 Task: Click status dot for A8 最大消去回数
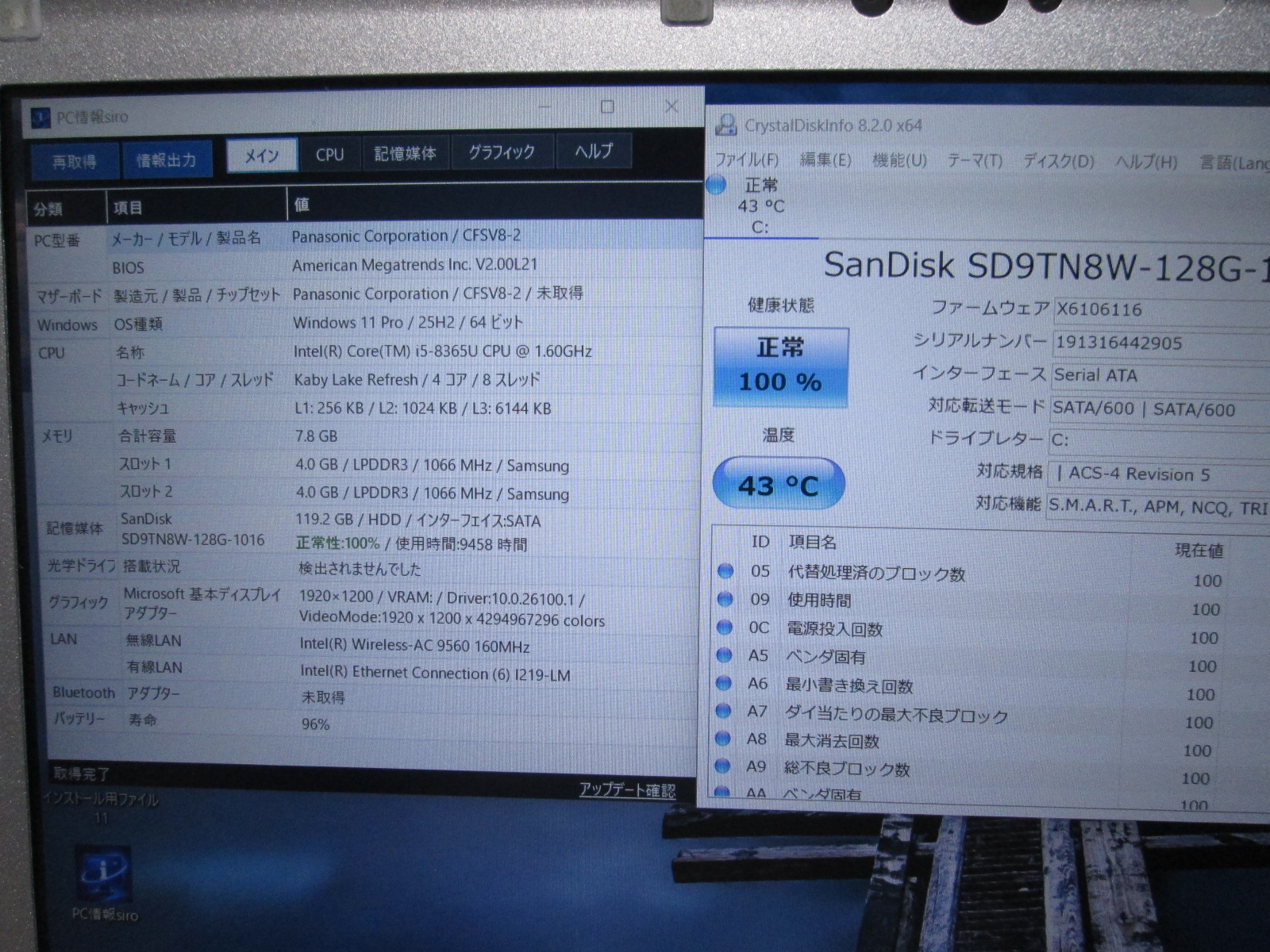[x=722, y=739]
